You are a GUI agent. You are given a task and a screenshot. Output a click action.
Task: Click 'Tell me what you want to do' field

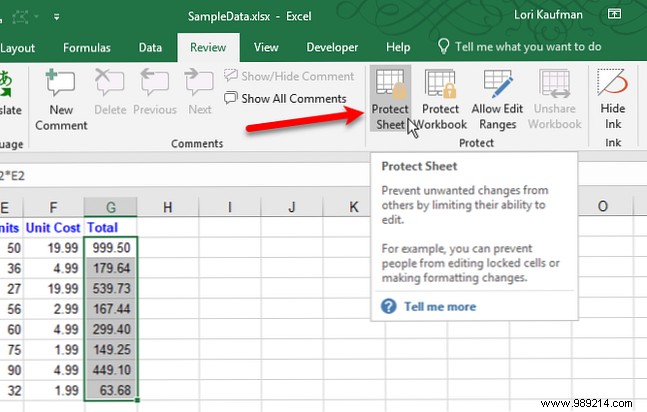[x=528, y=47]
